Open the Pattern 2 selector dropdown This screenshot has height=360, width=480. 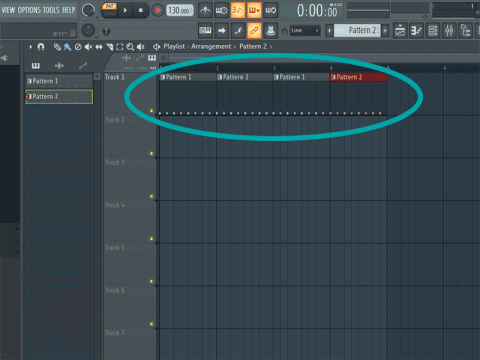point(357,30)
